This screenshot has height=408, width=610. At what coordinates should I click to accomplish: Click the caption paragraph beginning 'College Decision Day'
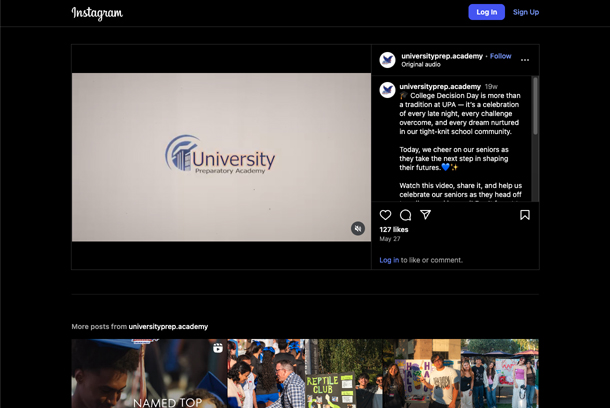[x=460, y=114]
